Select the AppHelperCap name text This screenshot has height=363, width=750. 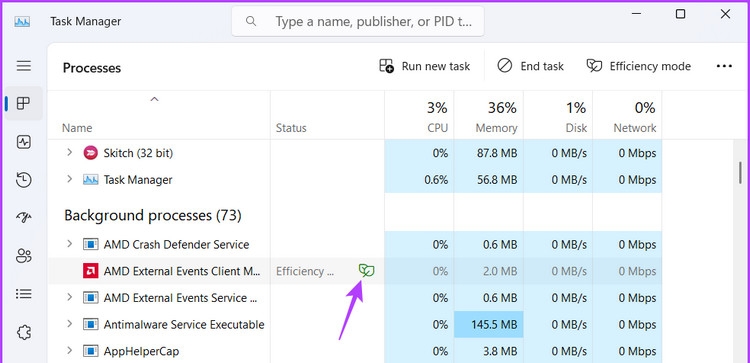pyautogui.click(x=141, y=352)
